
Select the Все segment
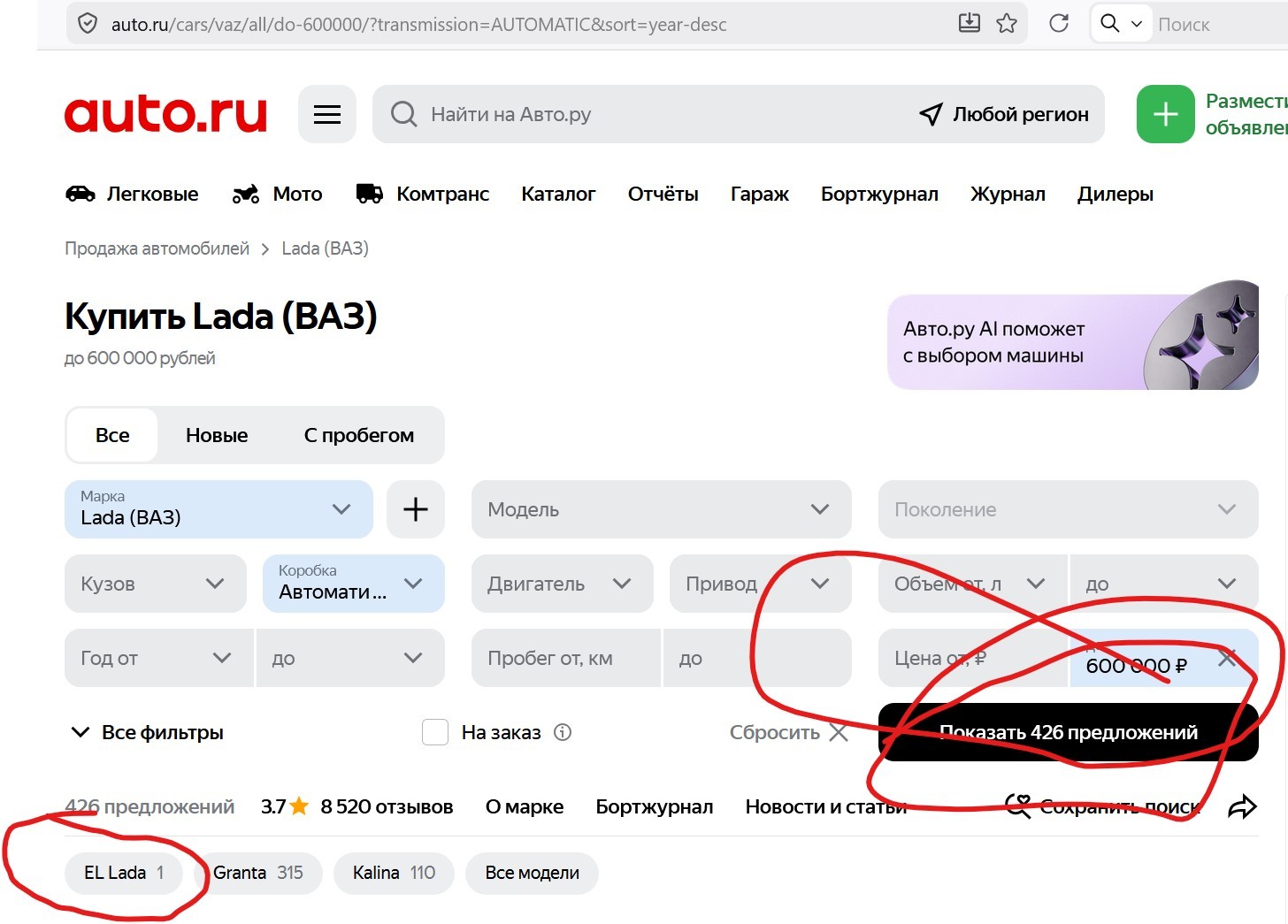(112, 435)
